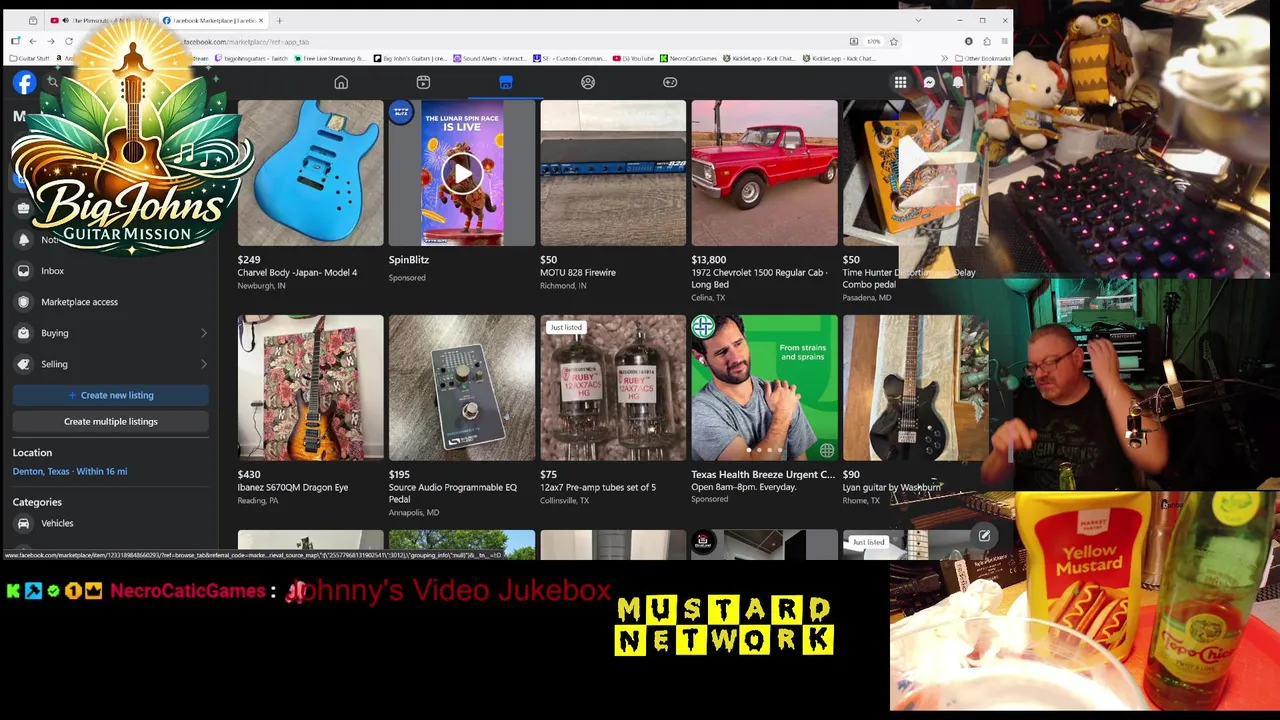The width and height of the screenshot is (1280, 720).
Task: Click the $13,800 Chevrolet price text
Action: [x=709, y=260]
